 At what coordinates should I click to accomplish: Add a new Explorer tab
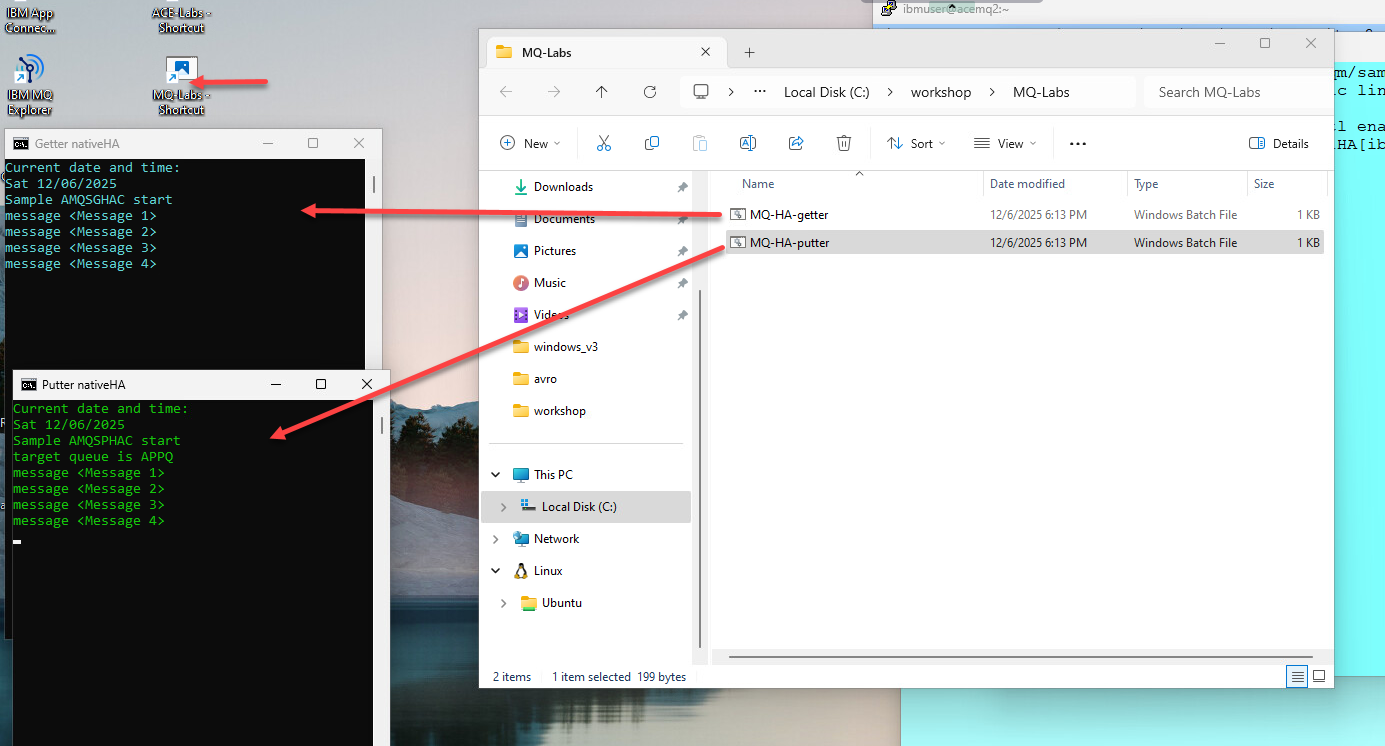[749, 52]
